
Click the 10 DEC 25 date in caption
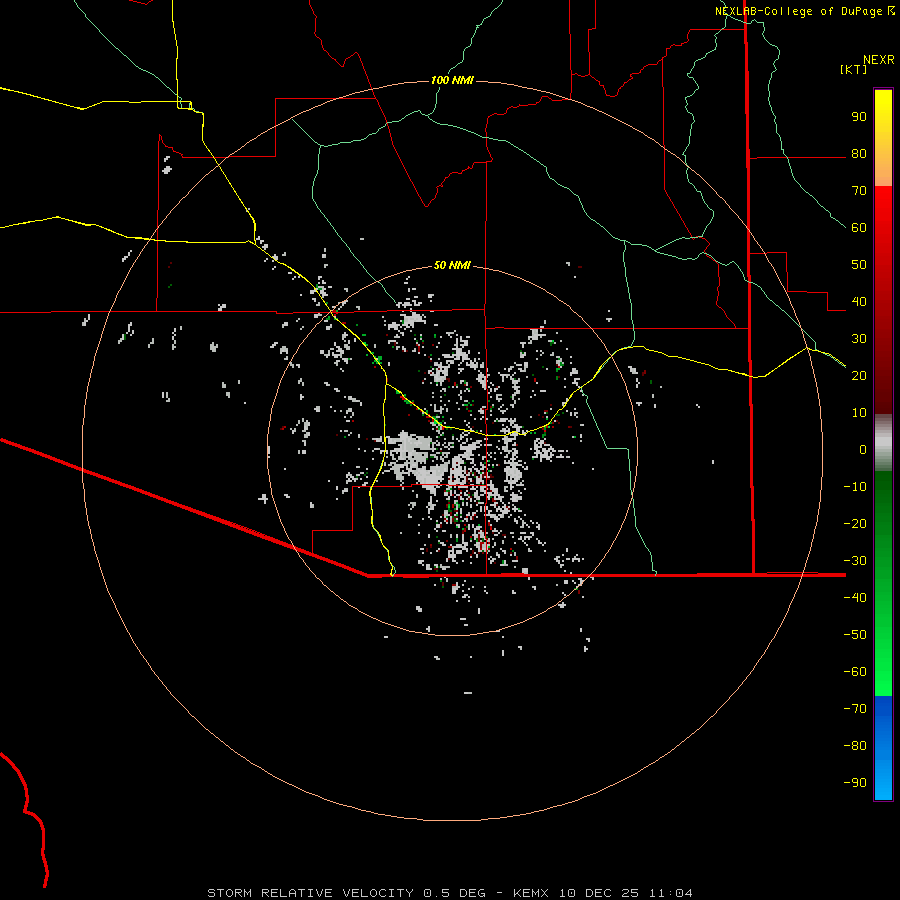click(599, 893)
